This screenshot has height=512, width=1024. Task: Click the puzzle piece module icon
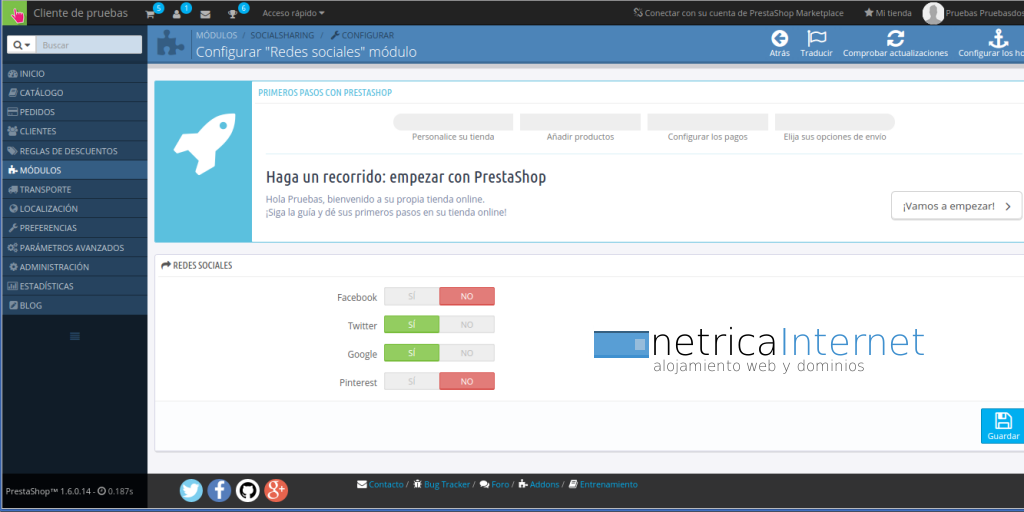click(170, 43)
